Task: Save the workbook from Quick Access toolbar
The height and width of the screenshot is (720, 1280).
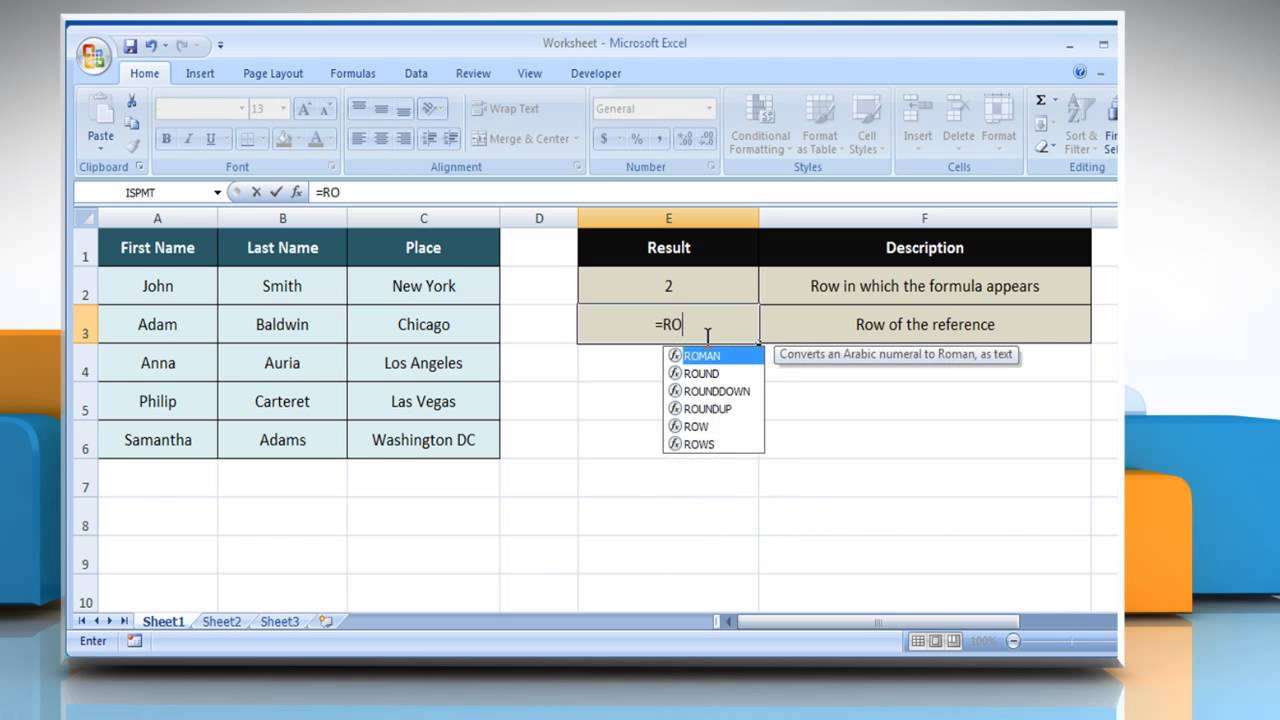Action: pyautogui.click(x=130, y=46)
